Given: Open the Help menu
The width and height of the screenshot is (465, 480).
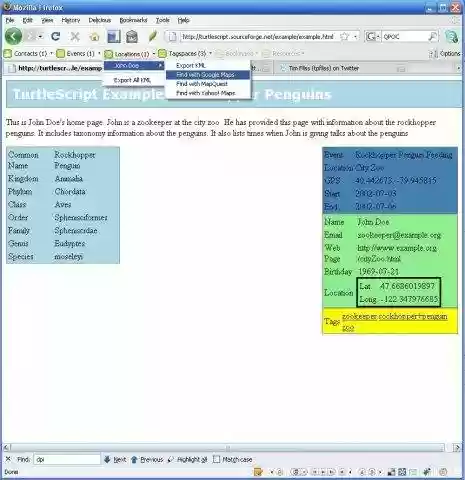Looking at the screenshot, I should 183,20.
